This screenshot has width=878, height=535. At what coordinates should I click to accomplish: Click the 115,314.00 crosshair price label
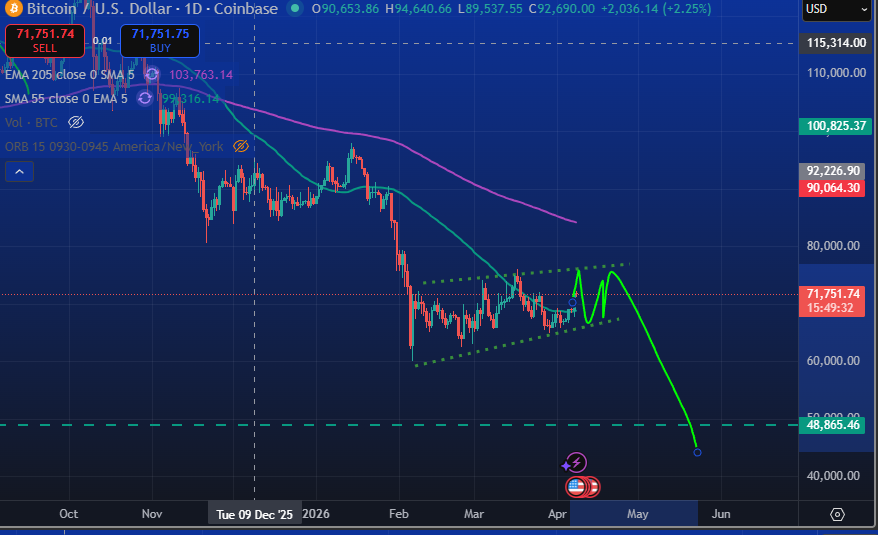[x=836, y=43]
